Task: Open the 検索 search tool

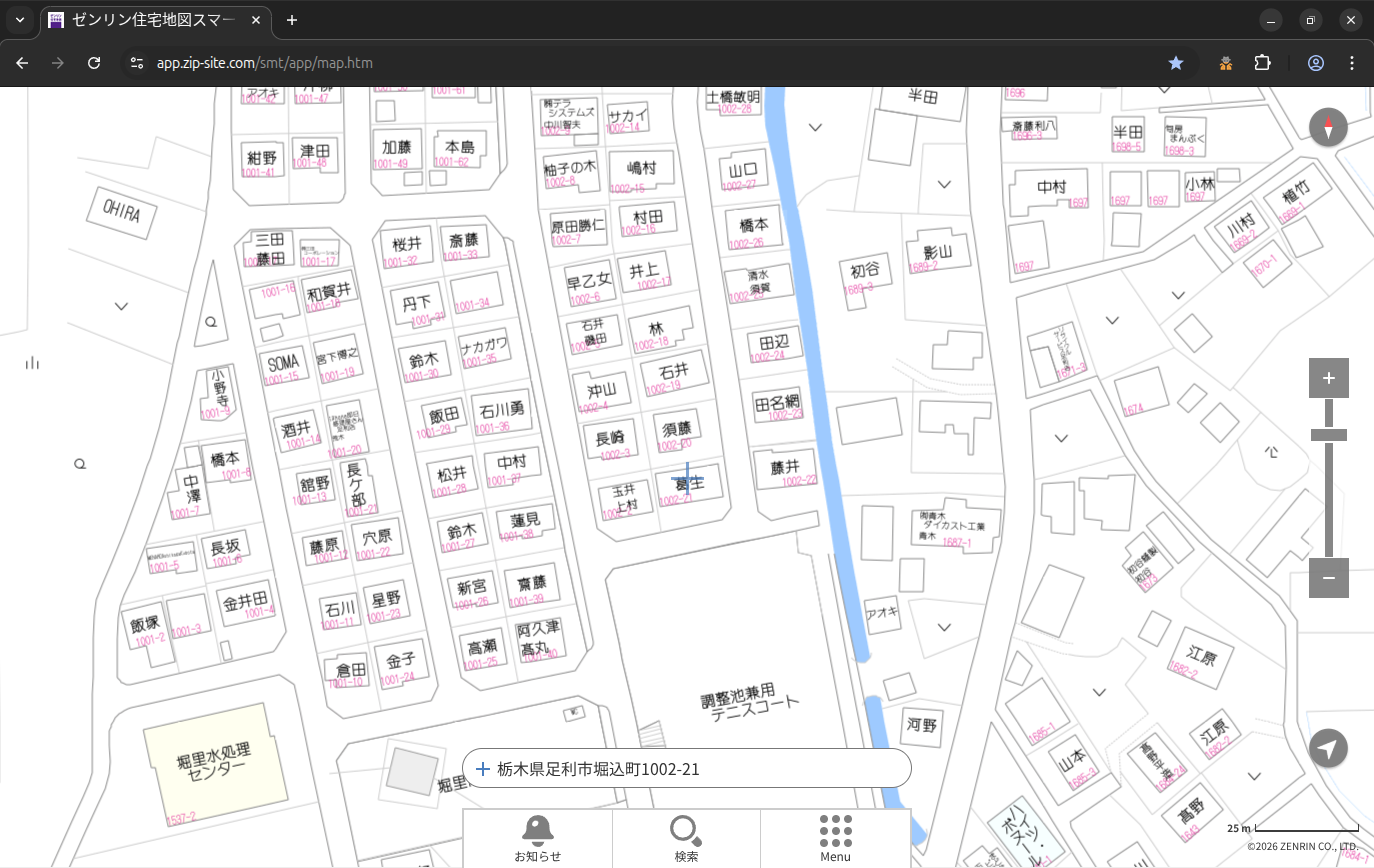Action: click(686, 838)
